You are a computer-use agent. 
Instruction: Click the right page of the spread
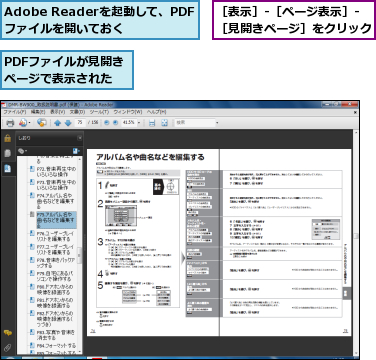285,242
